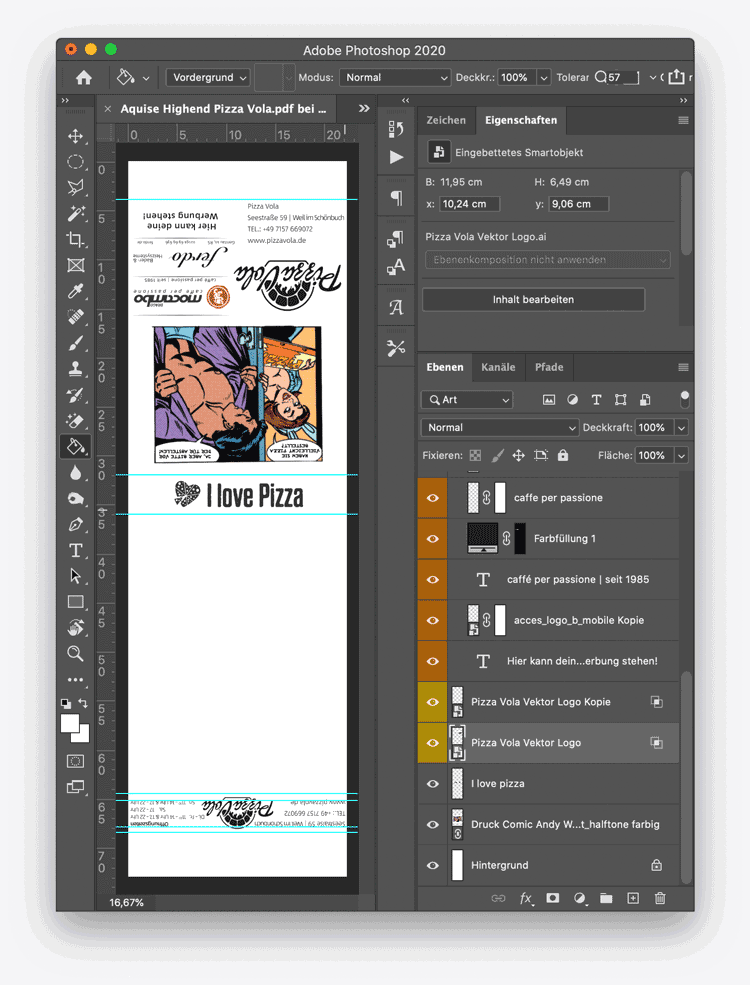Swap foreground and background colors
The height and width of the screenshot is (985, 750).
(x=83, y=703)
